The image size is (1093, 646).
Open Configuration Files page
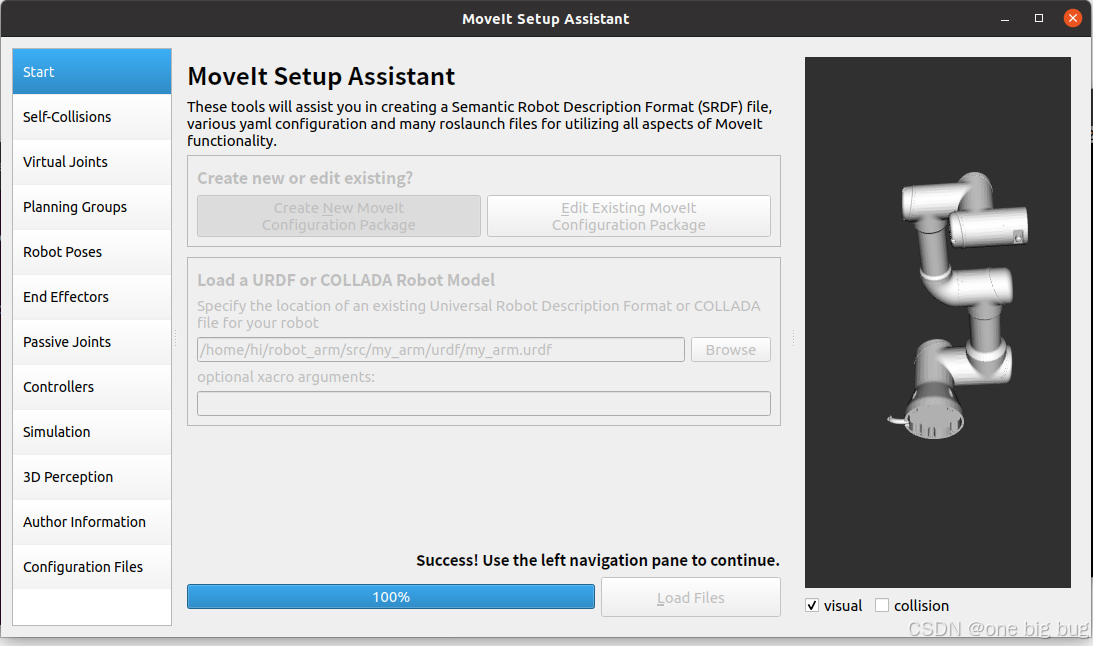92,567
